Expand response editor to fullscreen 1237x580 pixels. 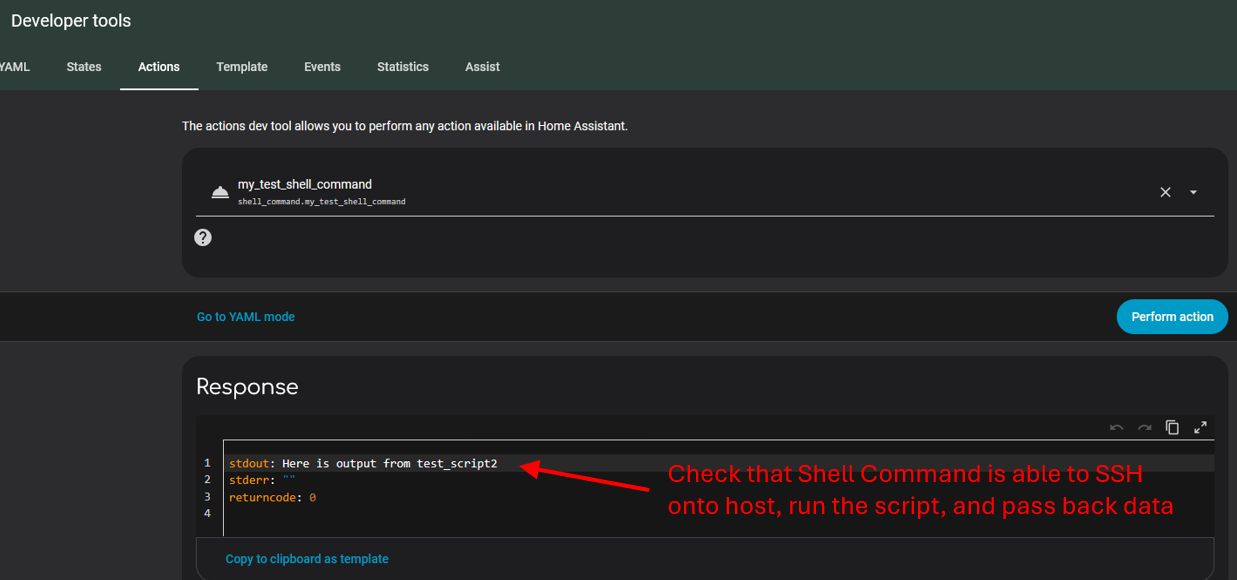pyautogui.click(x=1200, y=428)
